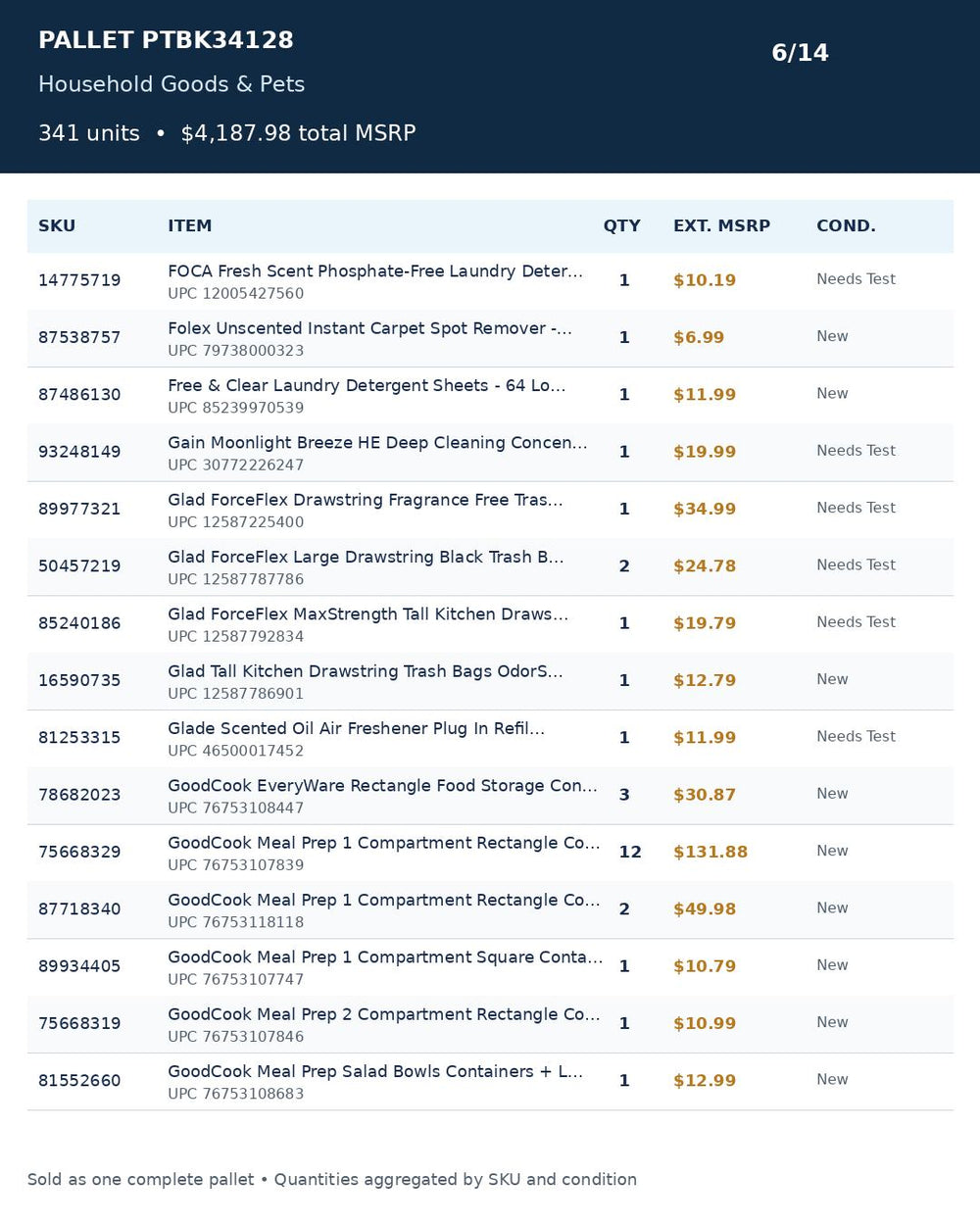
Task: Click the pallet title PTBK34128
Action: 166,40
